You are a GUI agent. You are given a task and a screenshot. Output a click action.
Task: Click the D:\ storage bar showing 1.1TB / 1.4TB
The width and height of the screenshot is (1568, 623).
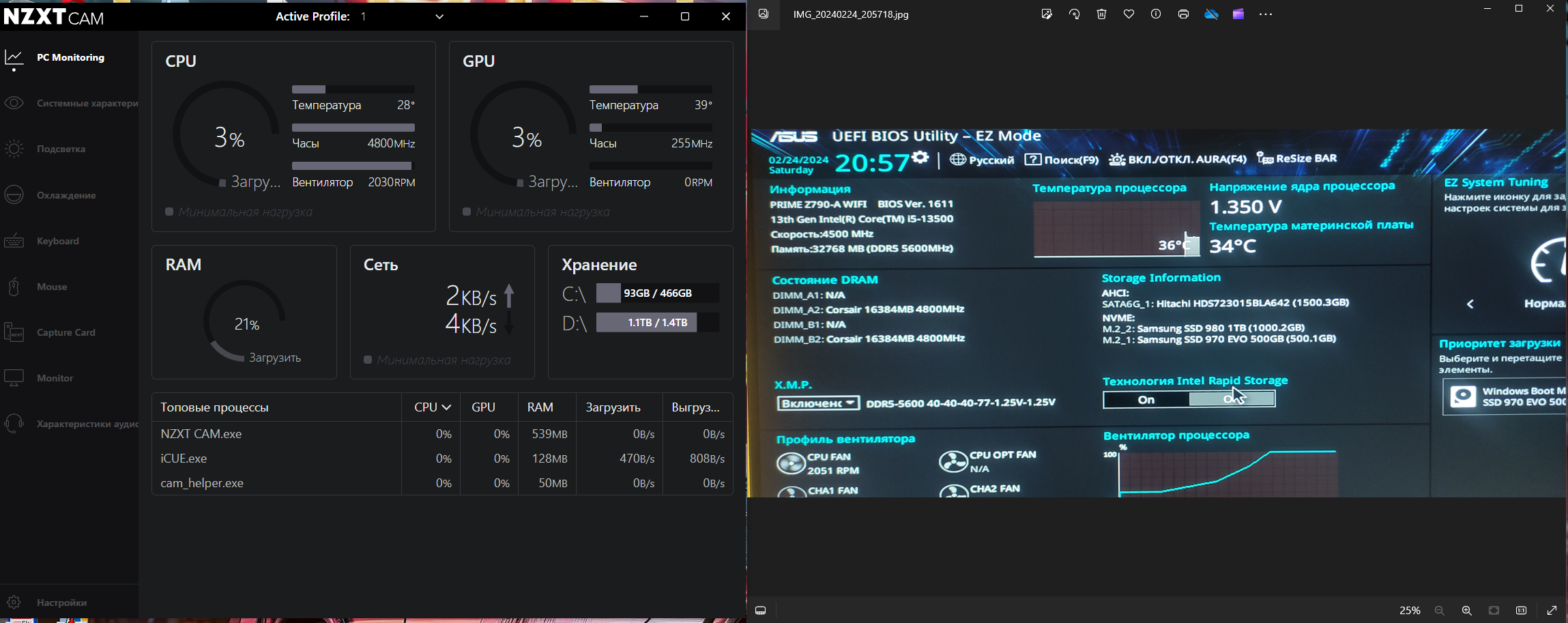658,323
